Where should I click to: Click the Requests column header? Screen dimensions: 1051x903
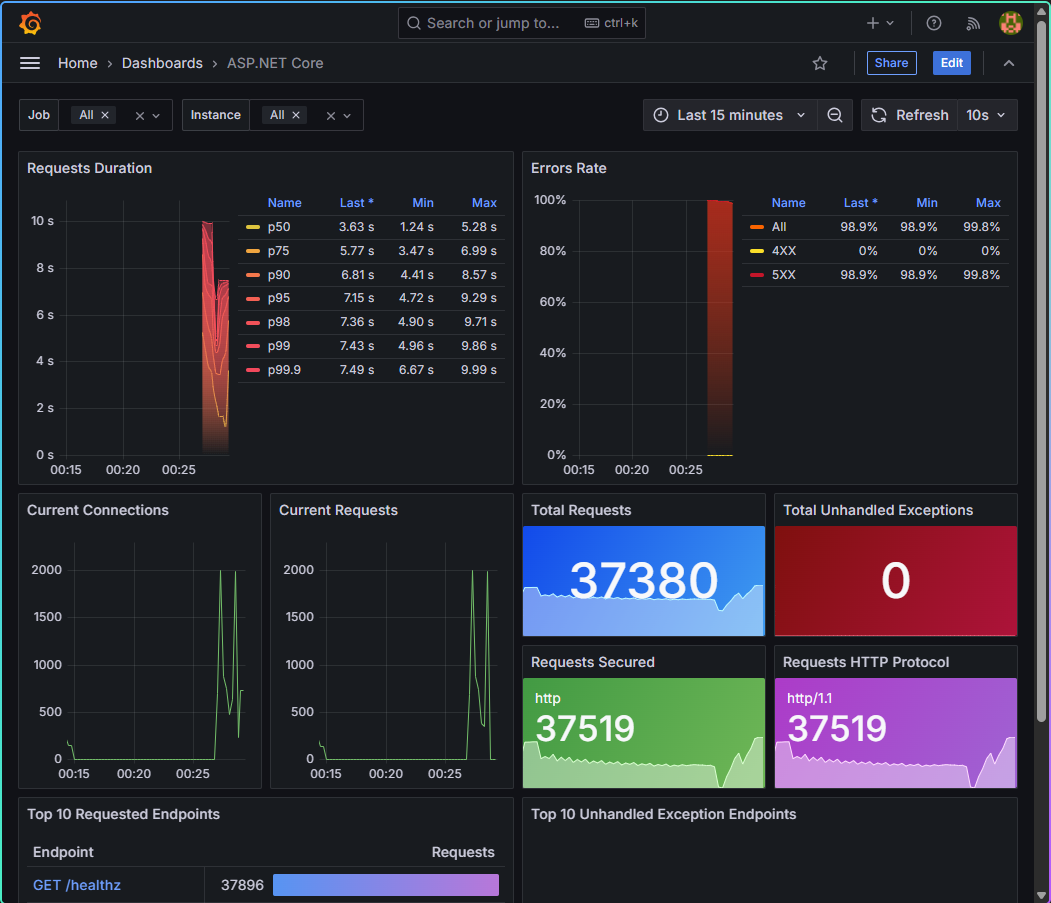(462, 852)
